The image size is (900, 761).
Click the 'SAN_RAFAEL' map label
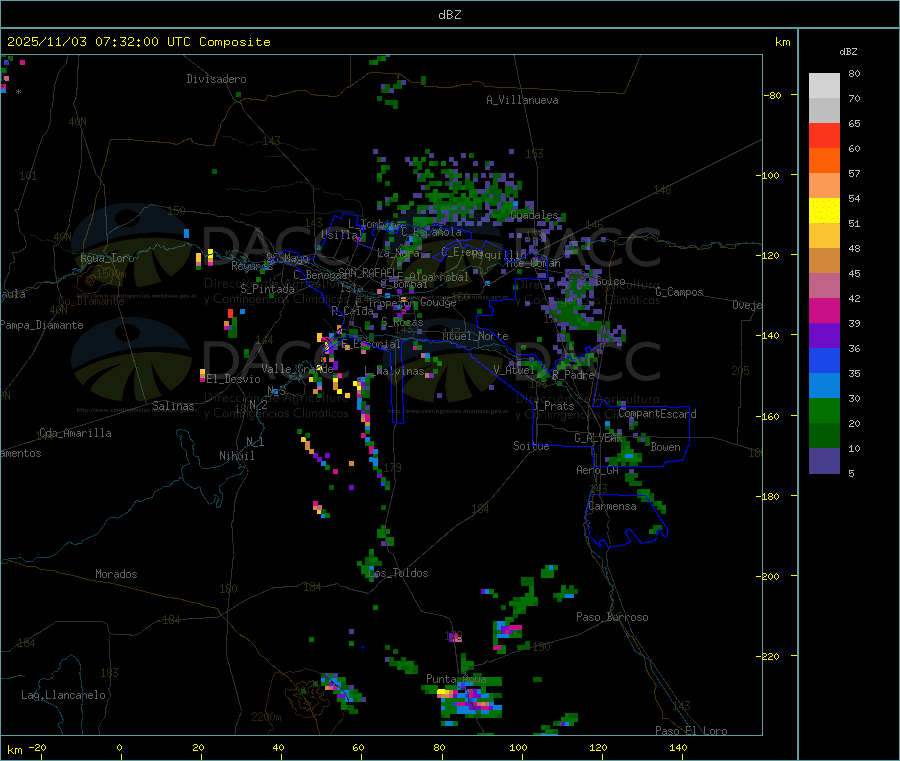point(367,273)
